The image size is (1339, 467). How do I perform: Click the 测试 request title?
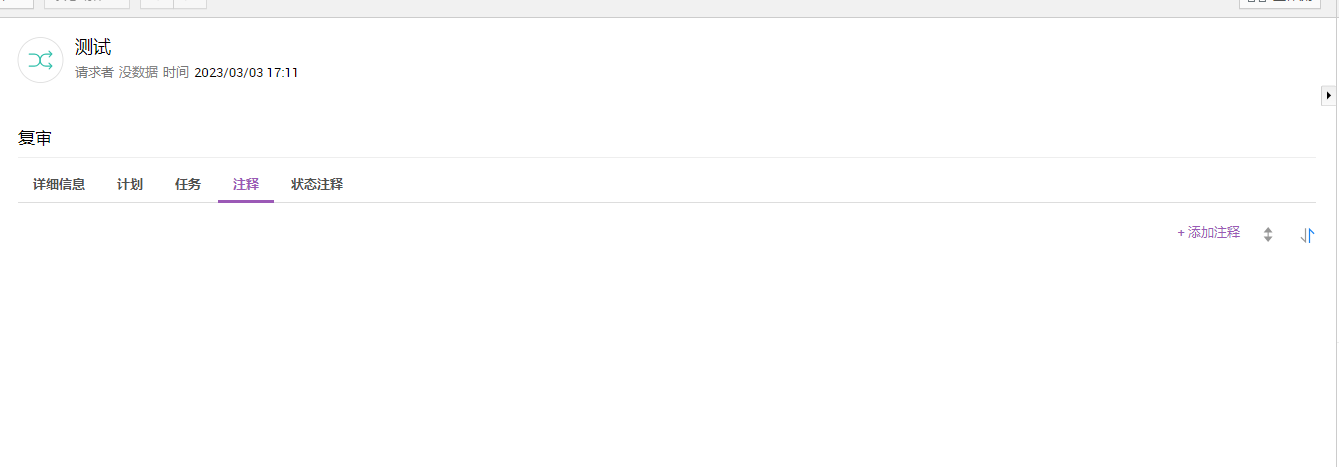click(x=93, y=47)
